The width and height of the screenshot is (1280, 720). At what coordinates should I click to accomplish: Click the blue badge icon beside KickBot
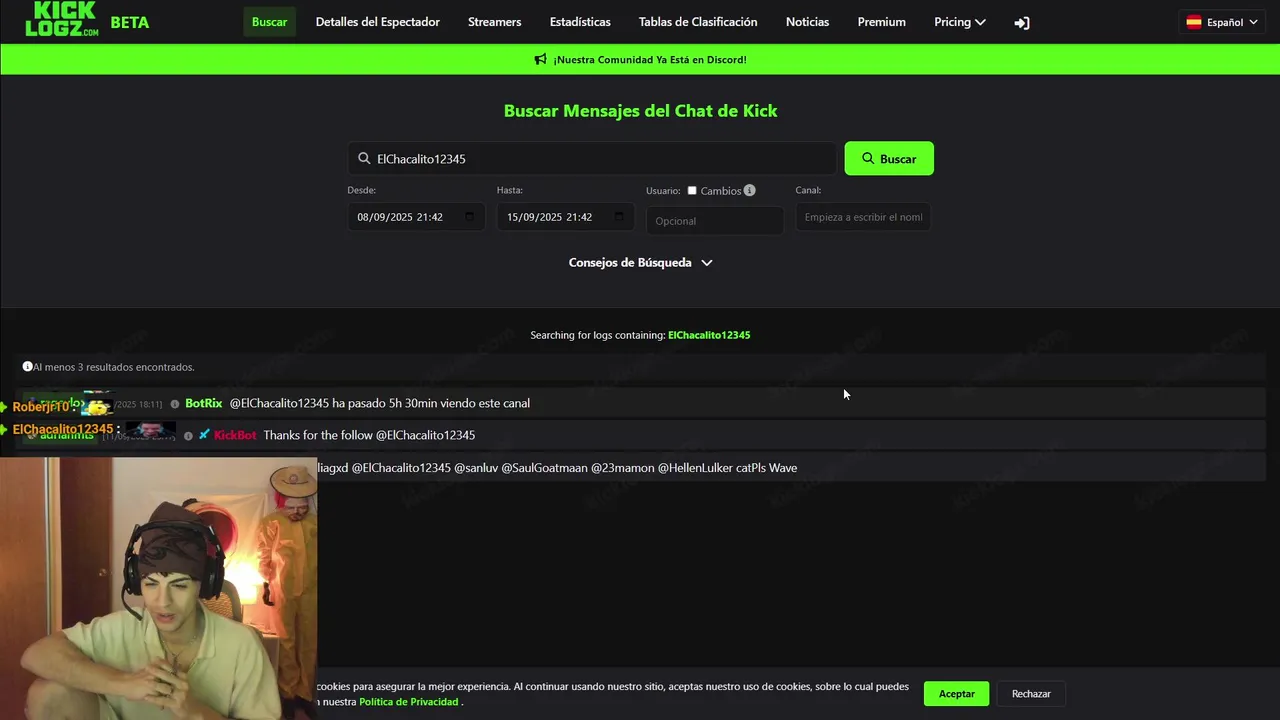tap(204, 435)
